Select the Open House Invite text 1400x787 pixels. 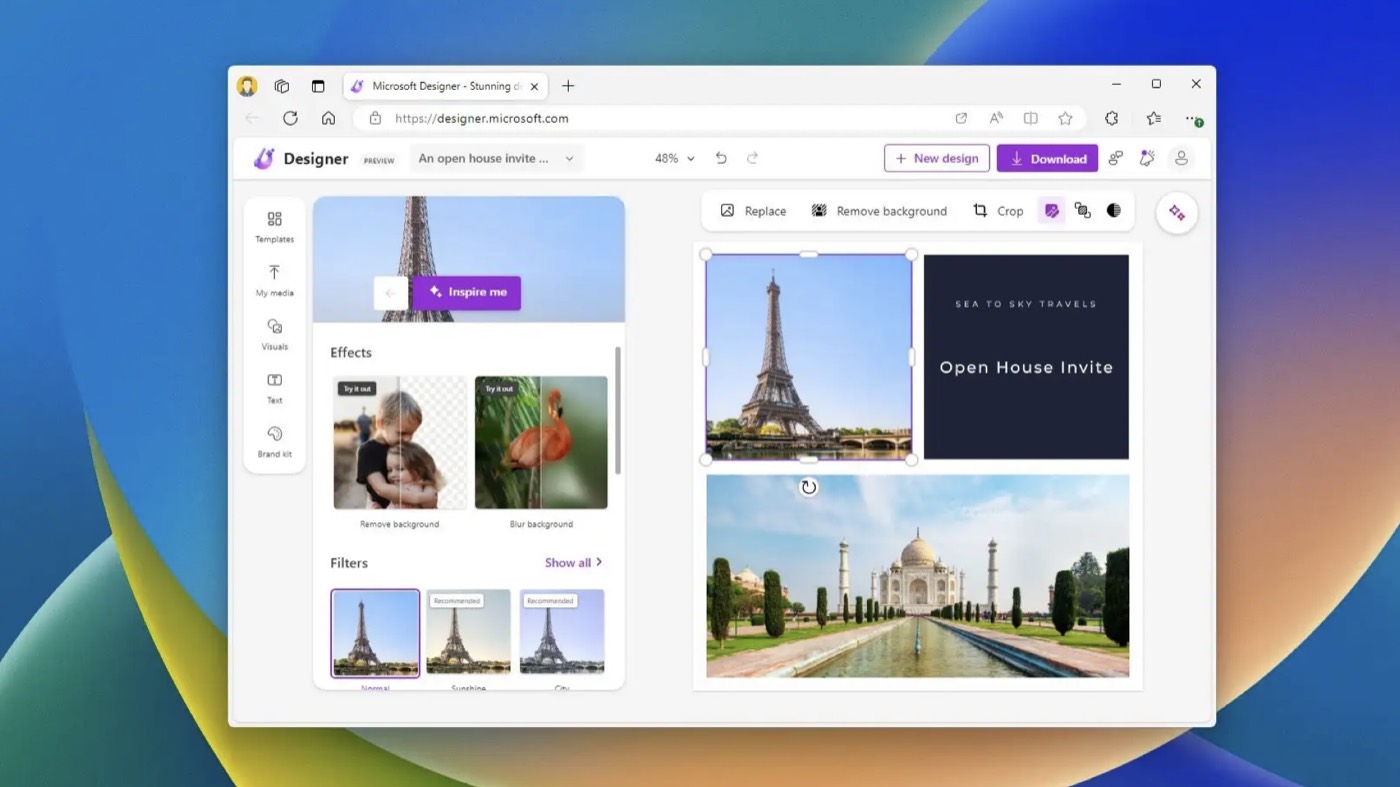pyautogui.click(x=1026, y=367)
